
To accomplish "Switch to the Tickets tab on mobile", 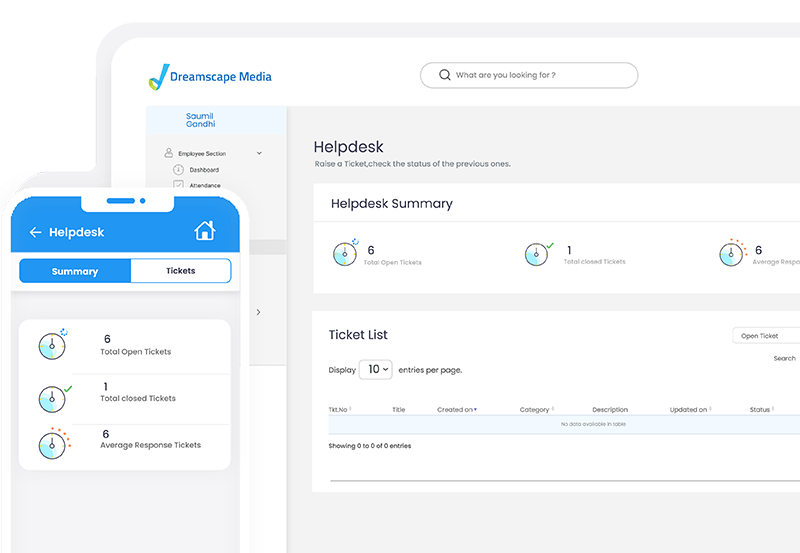I will click(180, 271).
